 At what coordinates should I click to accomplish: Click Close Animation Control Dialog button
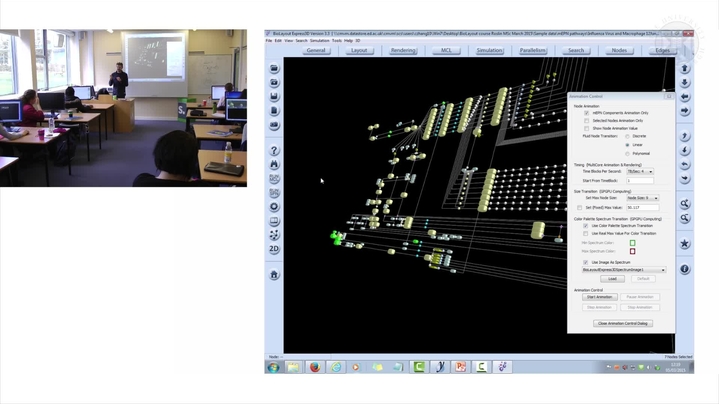[622, 323]
